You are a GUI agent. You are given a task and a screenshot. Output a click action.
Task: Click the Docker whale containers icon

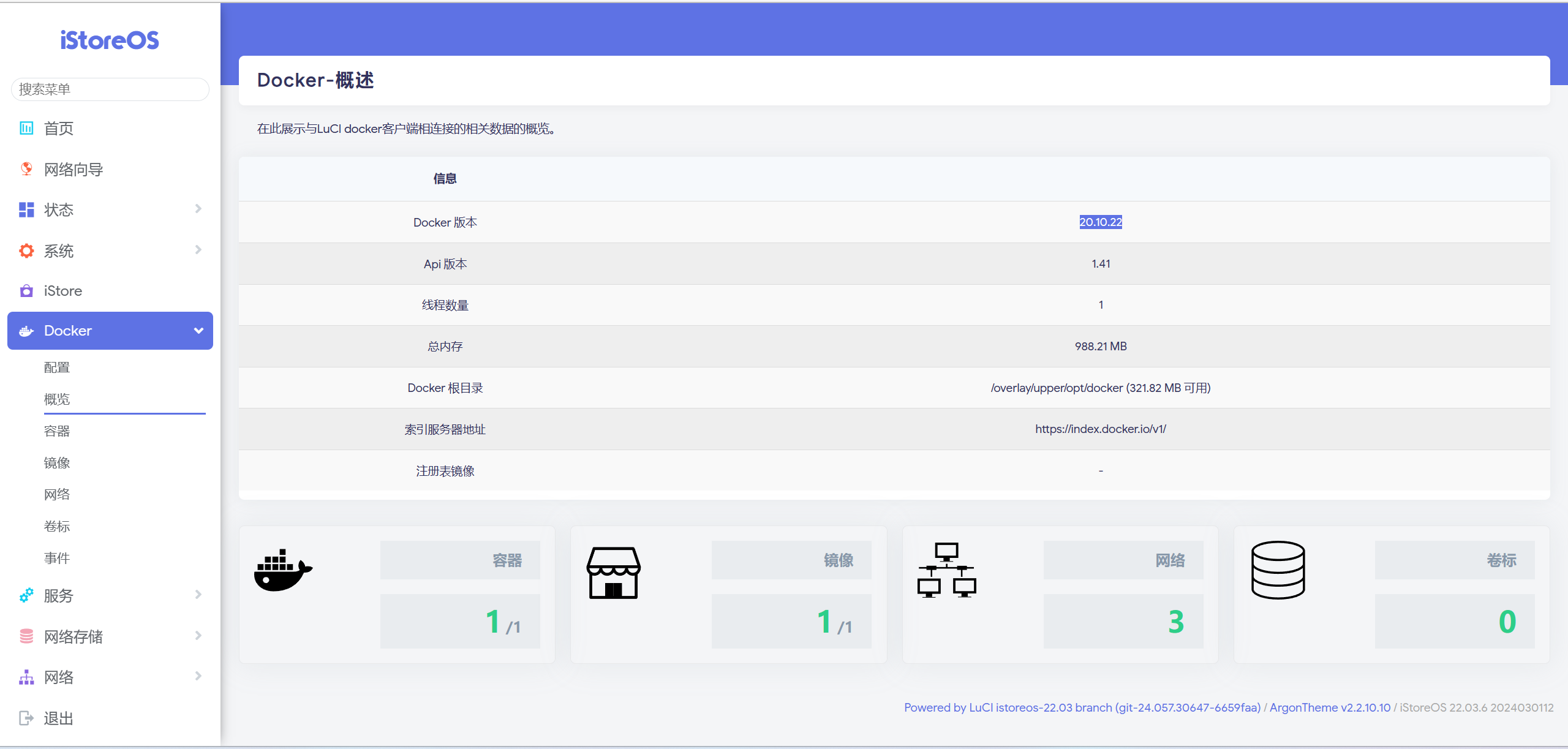click(283, 570)
